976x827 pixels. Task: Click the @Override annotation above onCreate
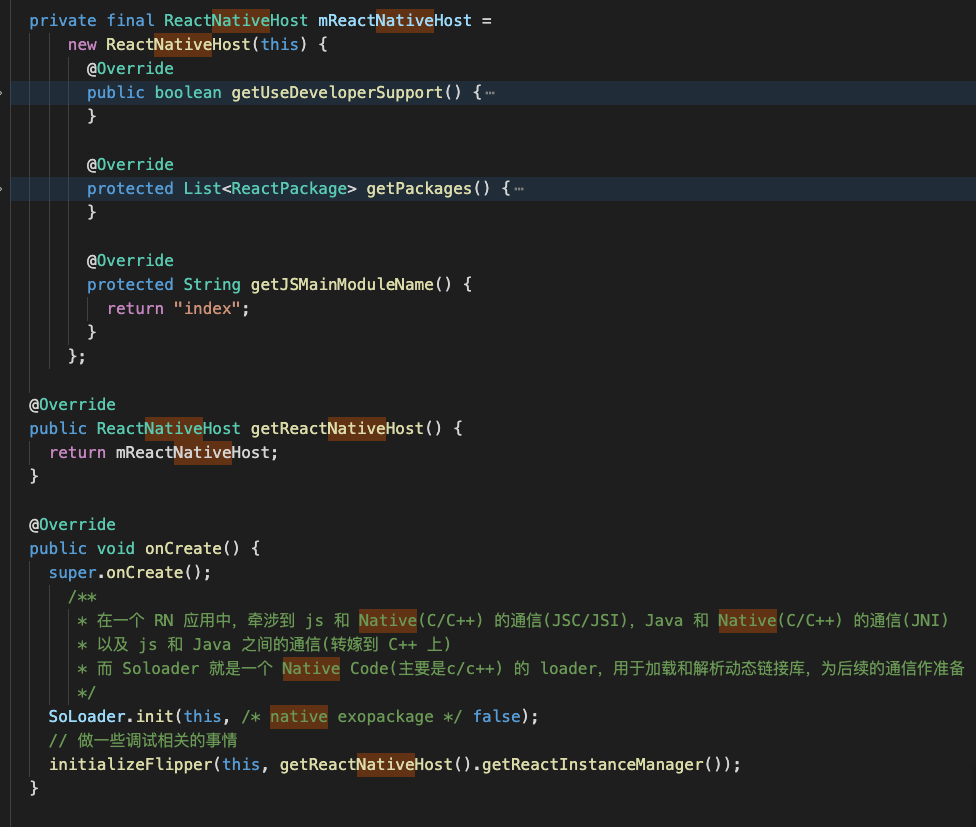click(x=72, y=525)
